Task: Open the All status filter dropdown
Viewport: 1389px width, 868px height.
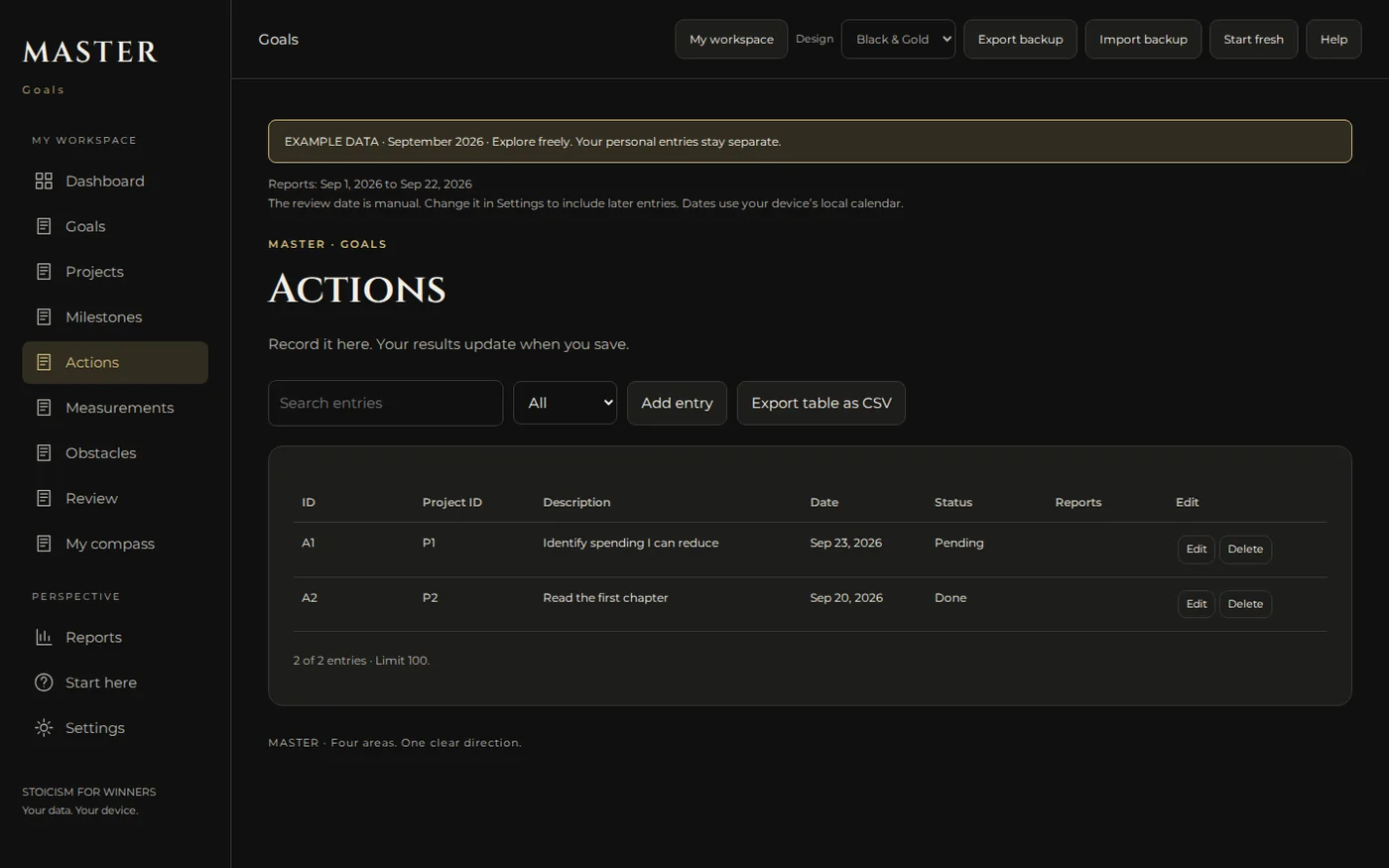Action: (565, 403)
